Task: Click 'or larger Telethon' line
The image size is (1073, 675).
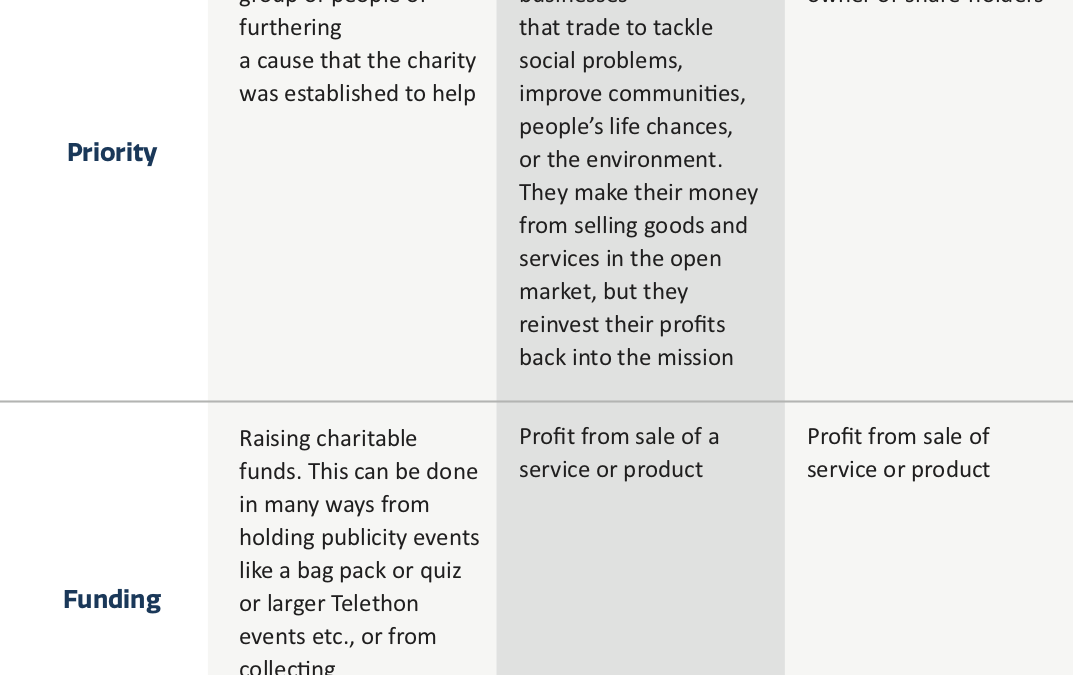Action: point(328,603)
